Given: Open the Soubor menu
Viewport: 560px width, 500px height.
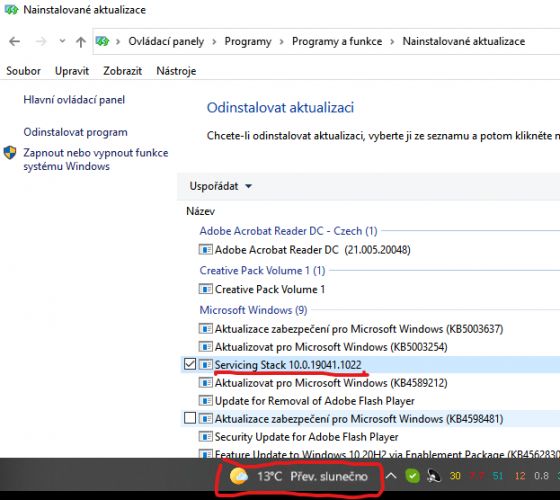Looking at the screenshot, I should pos(23,71).
